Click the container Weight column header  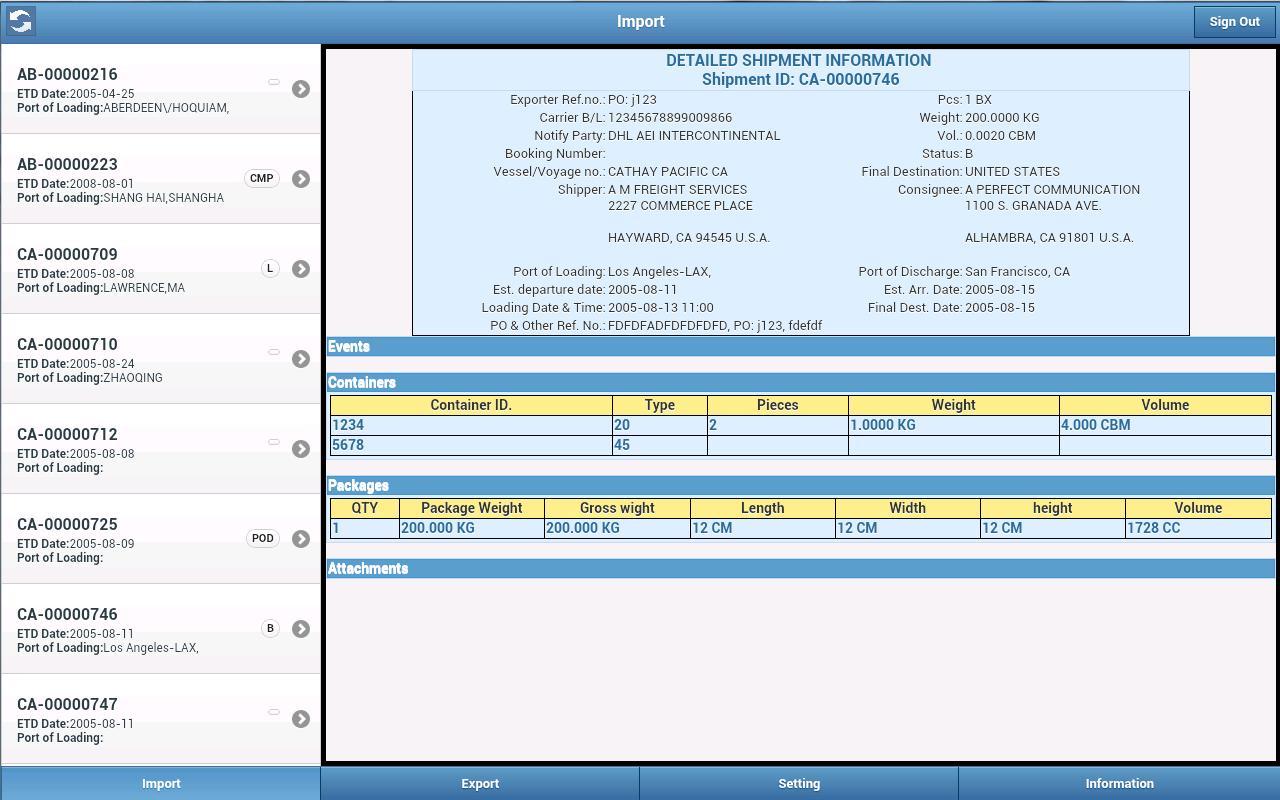click(954, 405)
